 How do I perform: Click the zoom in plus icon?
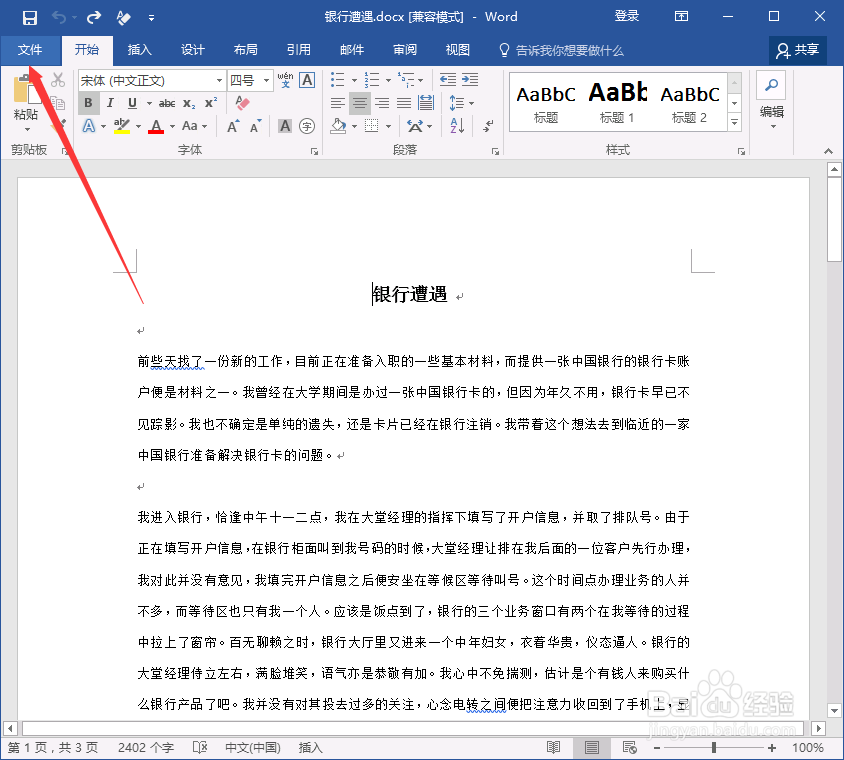tap(772, 748)
